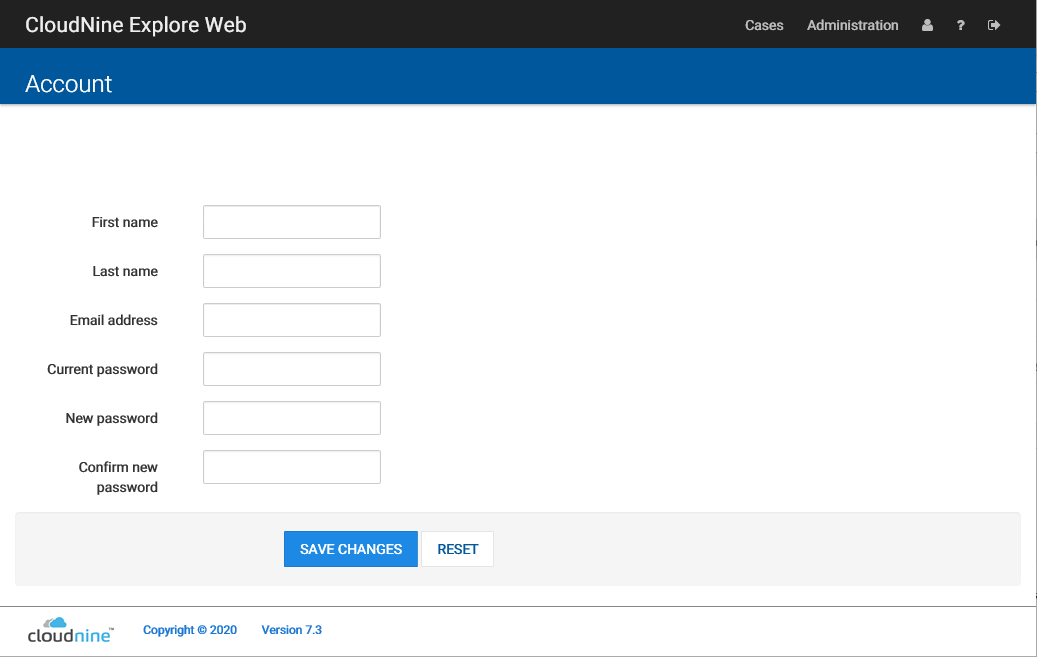
Task: Focus the Confirm new password field
Action: click(x=292, y=466)
